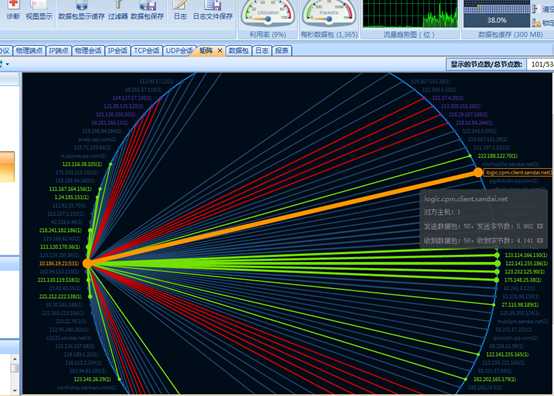Click node label 222.188.122.70
554x396 pixels.
click(x=498, y=156)
